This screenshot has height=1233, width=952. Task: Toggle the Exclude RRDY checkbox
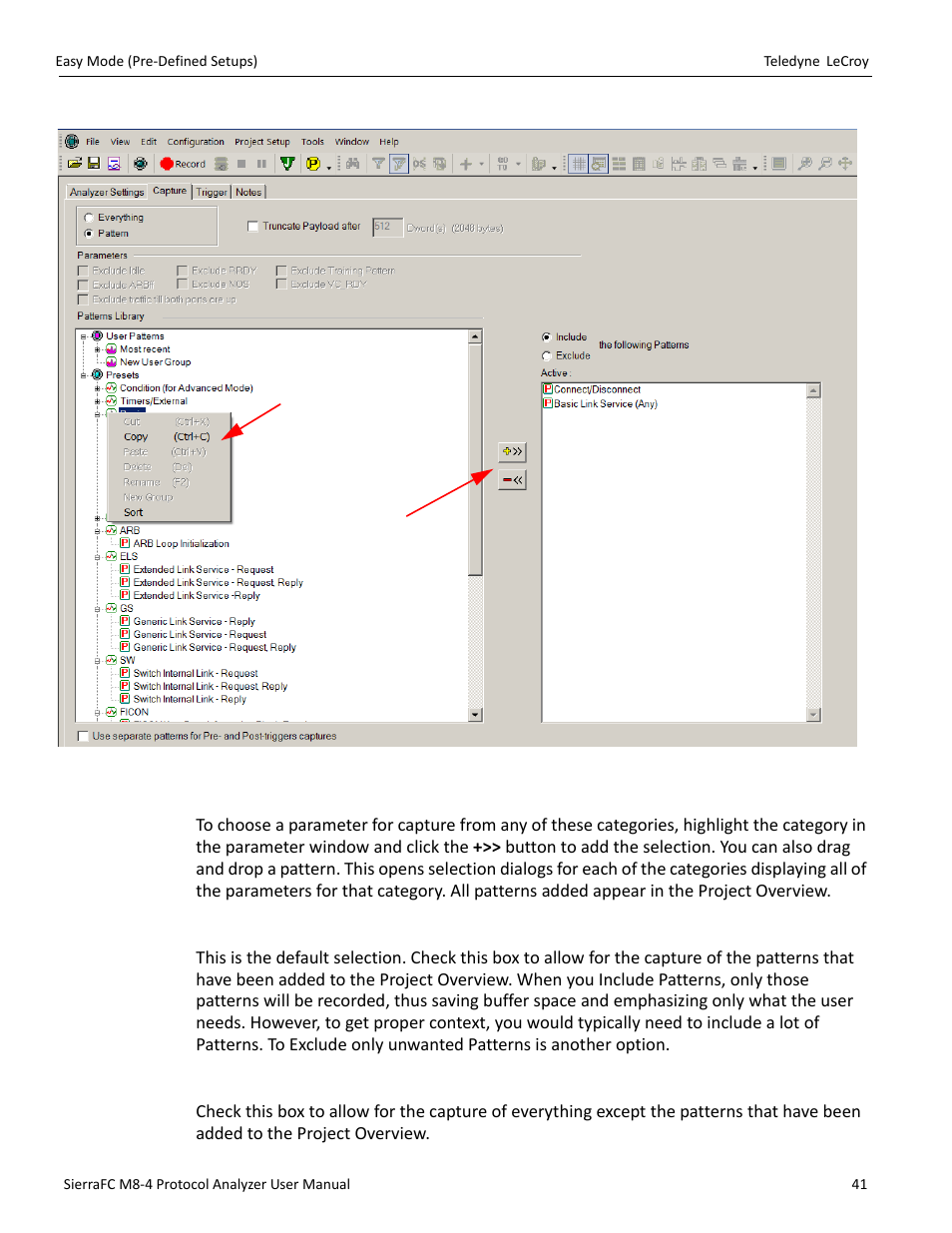click(182, 271)
